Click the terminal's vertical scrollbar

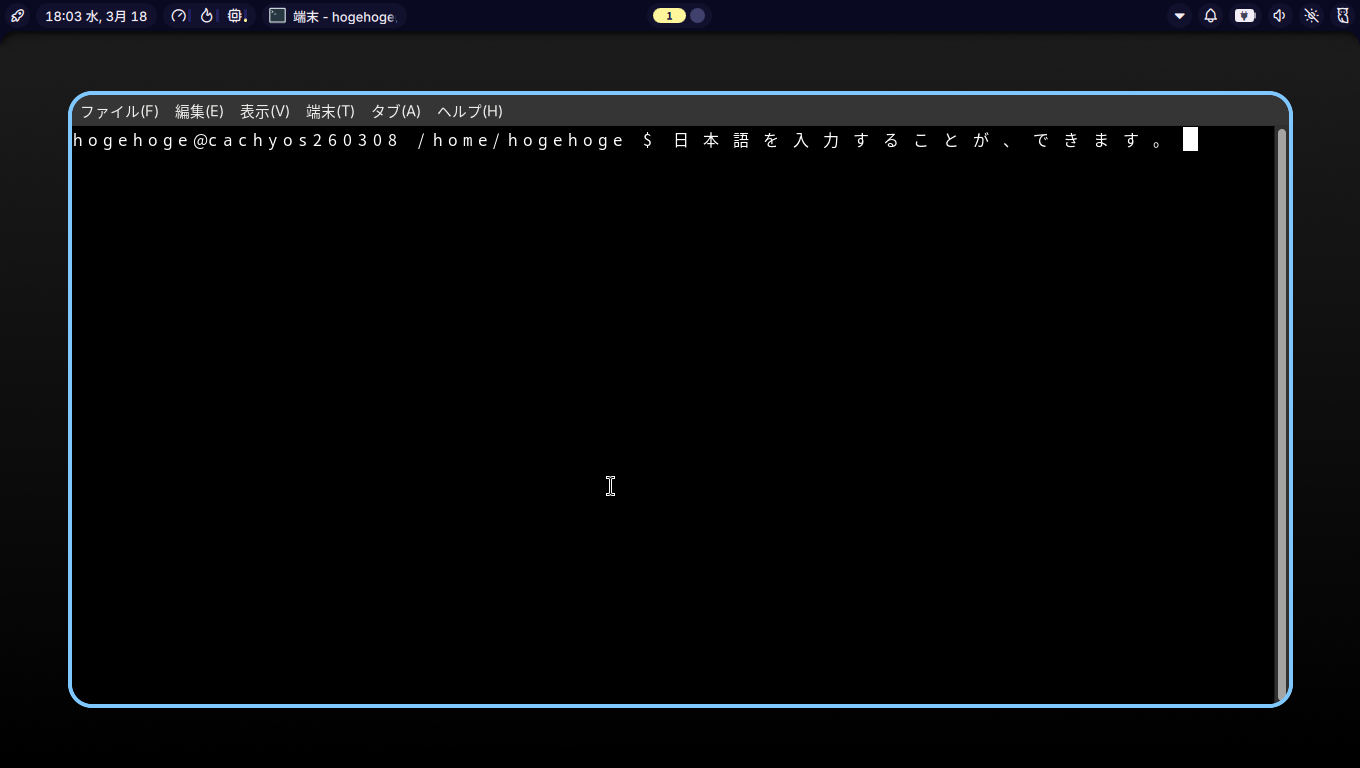pos(1281,414)
